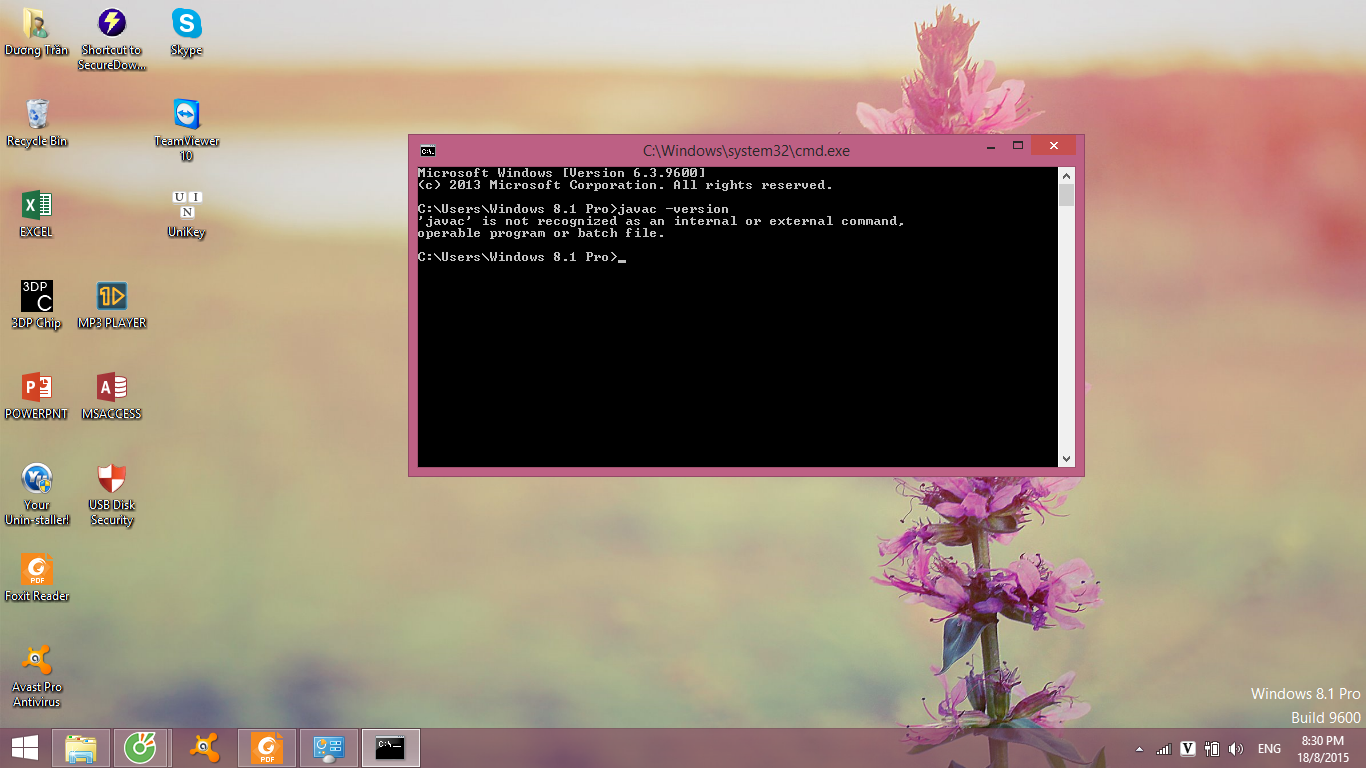Select the Foxit Reader desktop icon
Viewport: 1366px width, 768px height.
[37, 571]
